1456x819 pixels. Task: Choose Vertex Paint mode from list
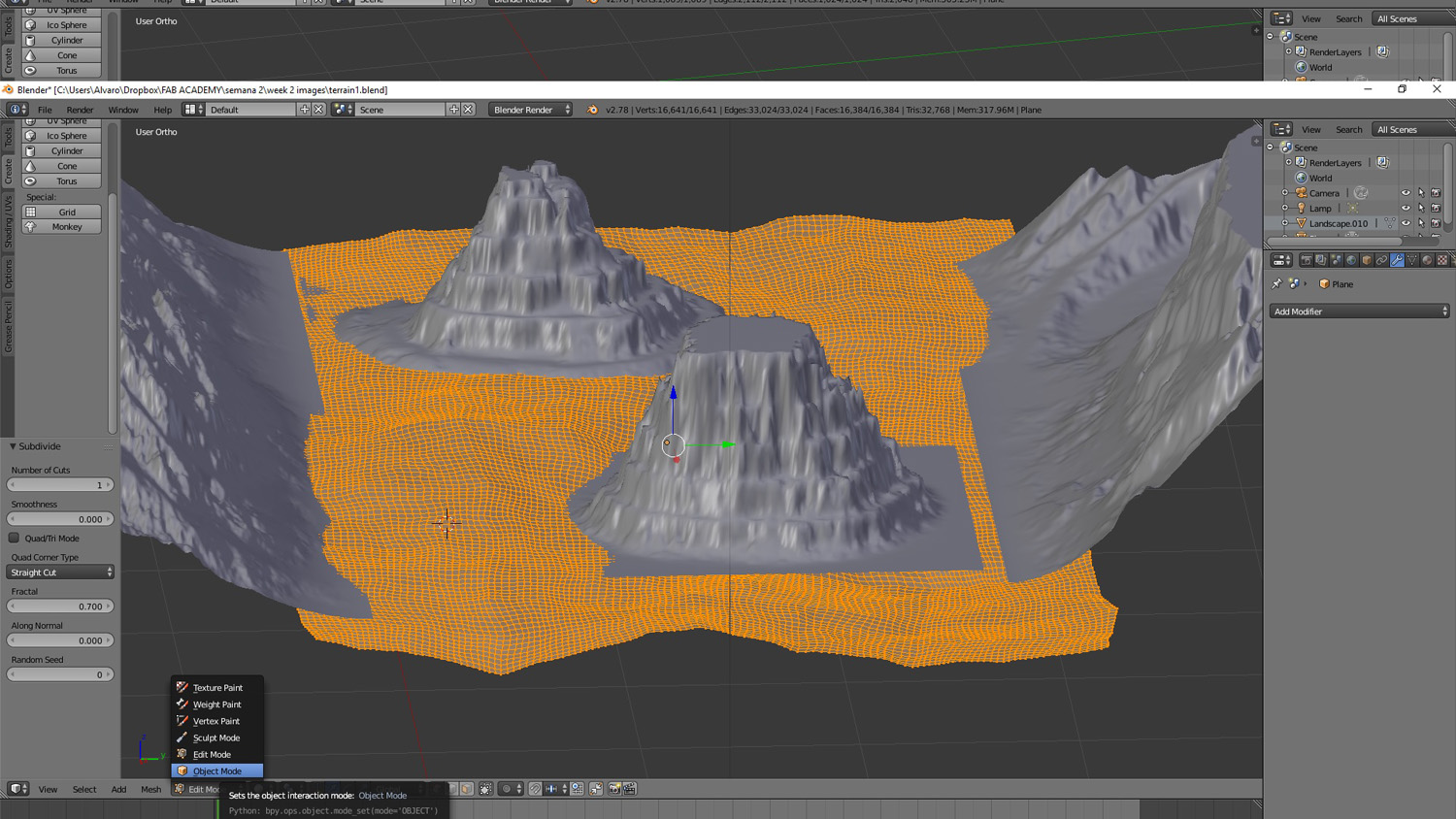click(217, 721)
